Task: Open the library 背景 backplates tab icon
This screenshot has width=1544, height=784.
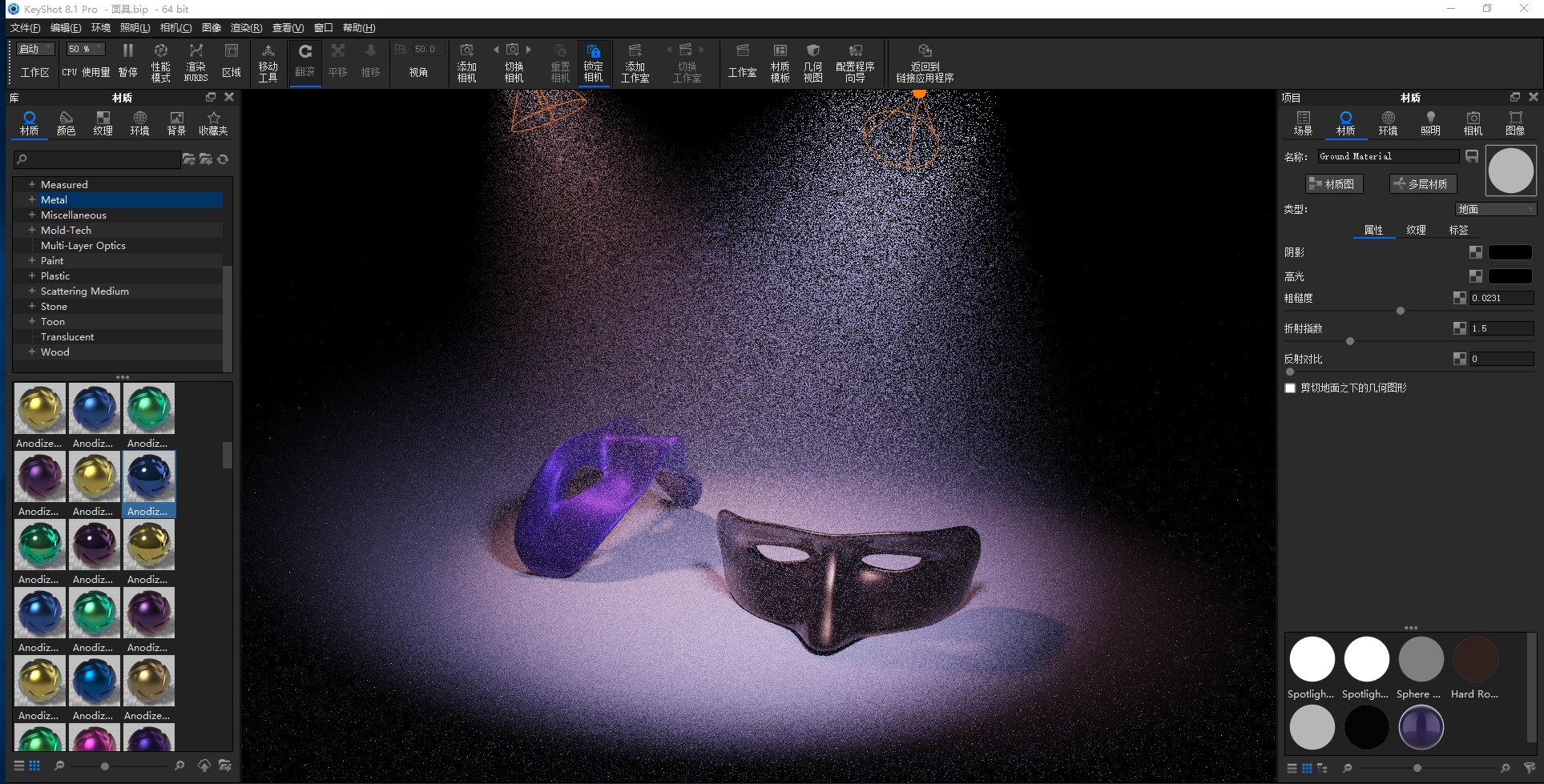Action: (x=177, y=123)
